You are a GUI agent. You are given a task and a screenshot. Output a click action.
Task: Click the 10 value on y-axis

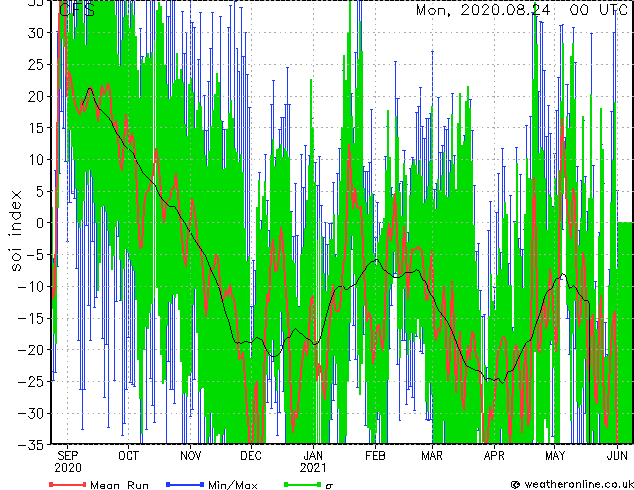click(35, 160)
